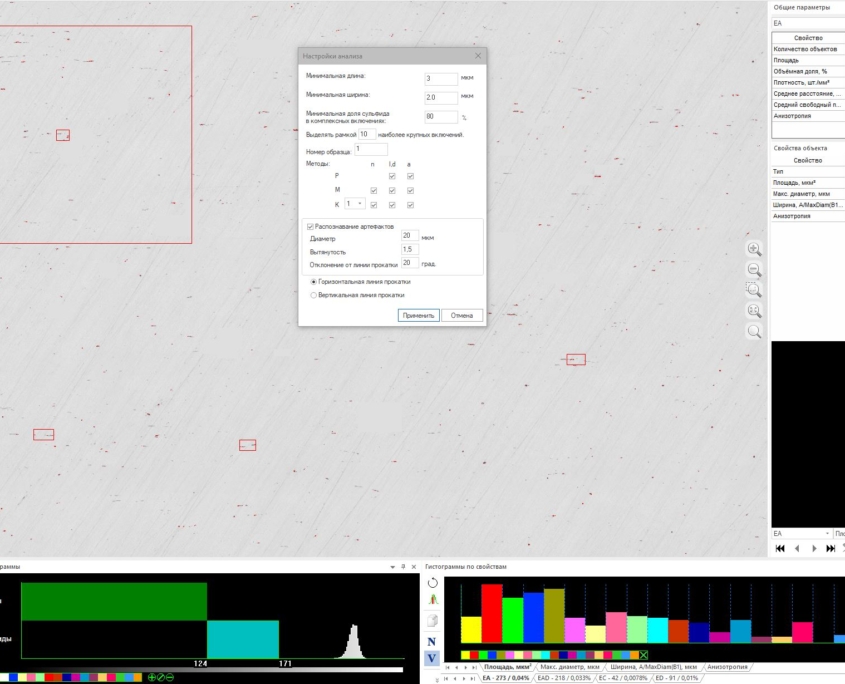Click the circular refresh arrow beside the property histogram
This screenshot has width=845, height=684.
pyautogui.click(x=432, y=583)
